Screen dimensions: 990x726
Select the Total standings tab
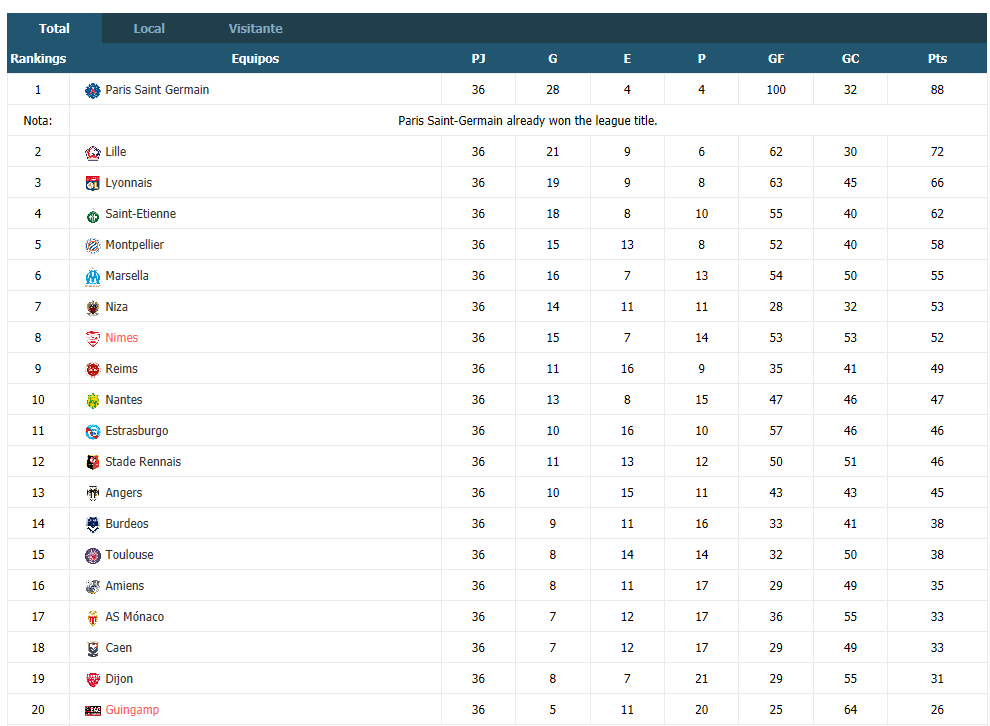coord(54,28)
